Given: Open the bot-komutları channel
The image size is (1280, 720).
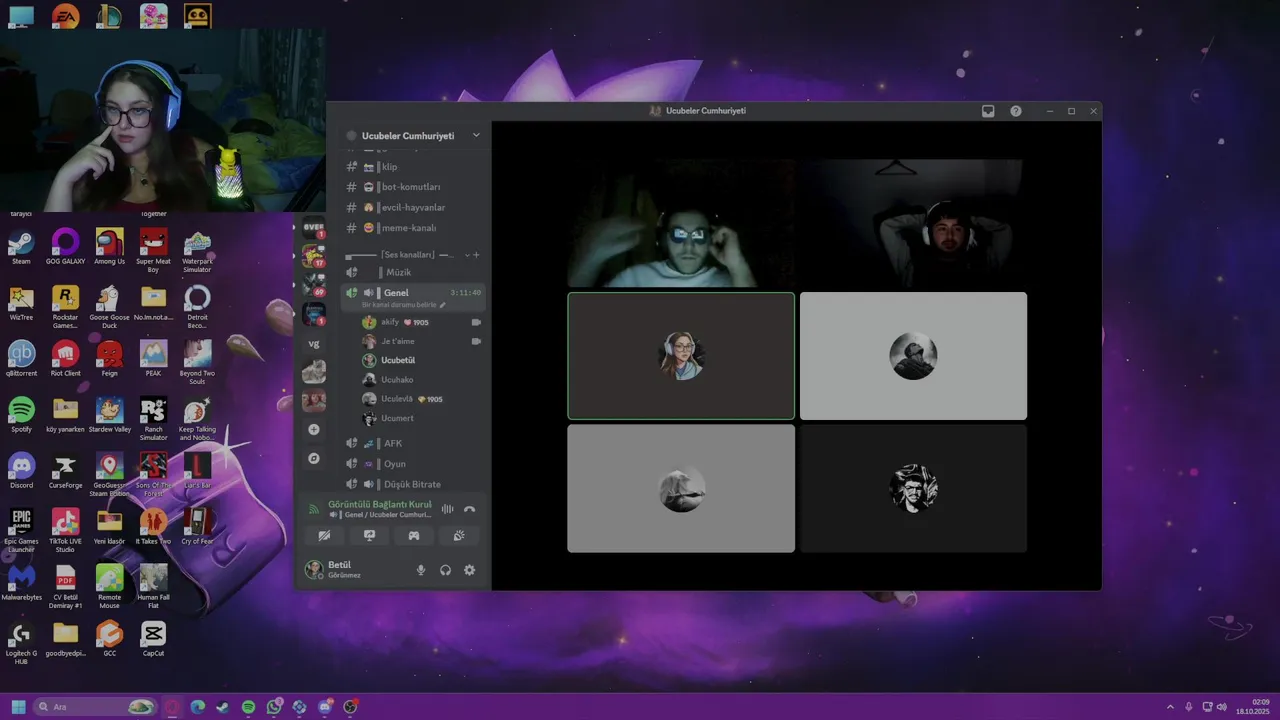Looking at the screenshot, I should point(413,187).
